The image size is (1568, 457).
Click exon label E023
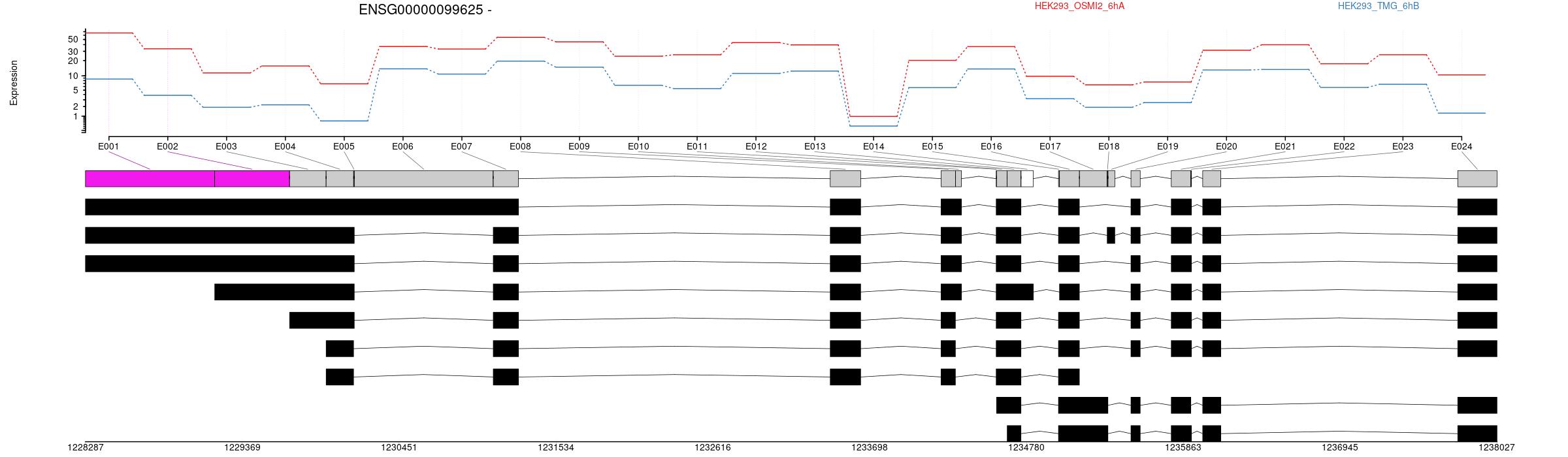pos(1403,146)
